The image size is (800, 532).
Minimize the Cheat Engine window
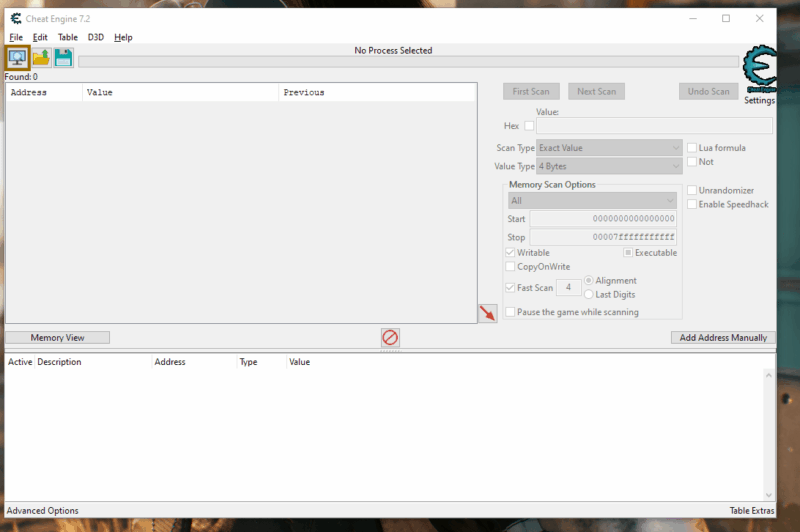693,19
